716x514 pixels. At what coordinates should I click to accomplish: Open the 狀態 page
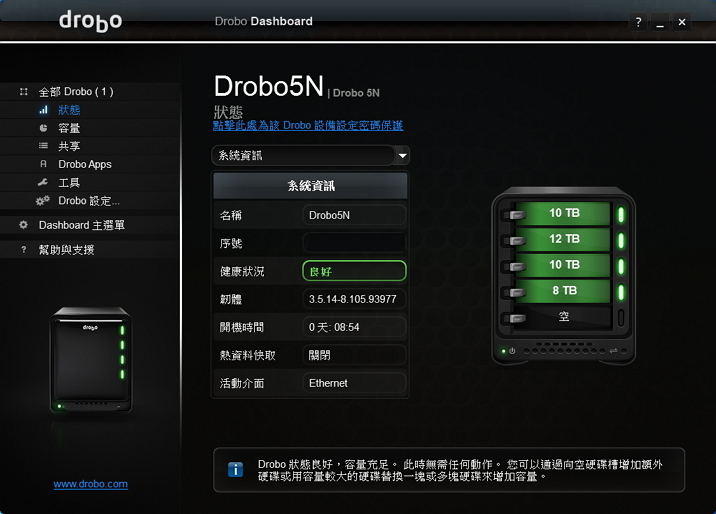click(x=69, y=110)
